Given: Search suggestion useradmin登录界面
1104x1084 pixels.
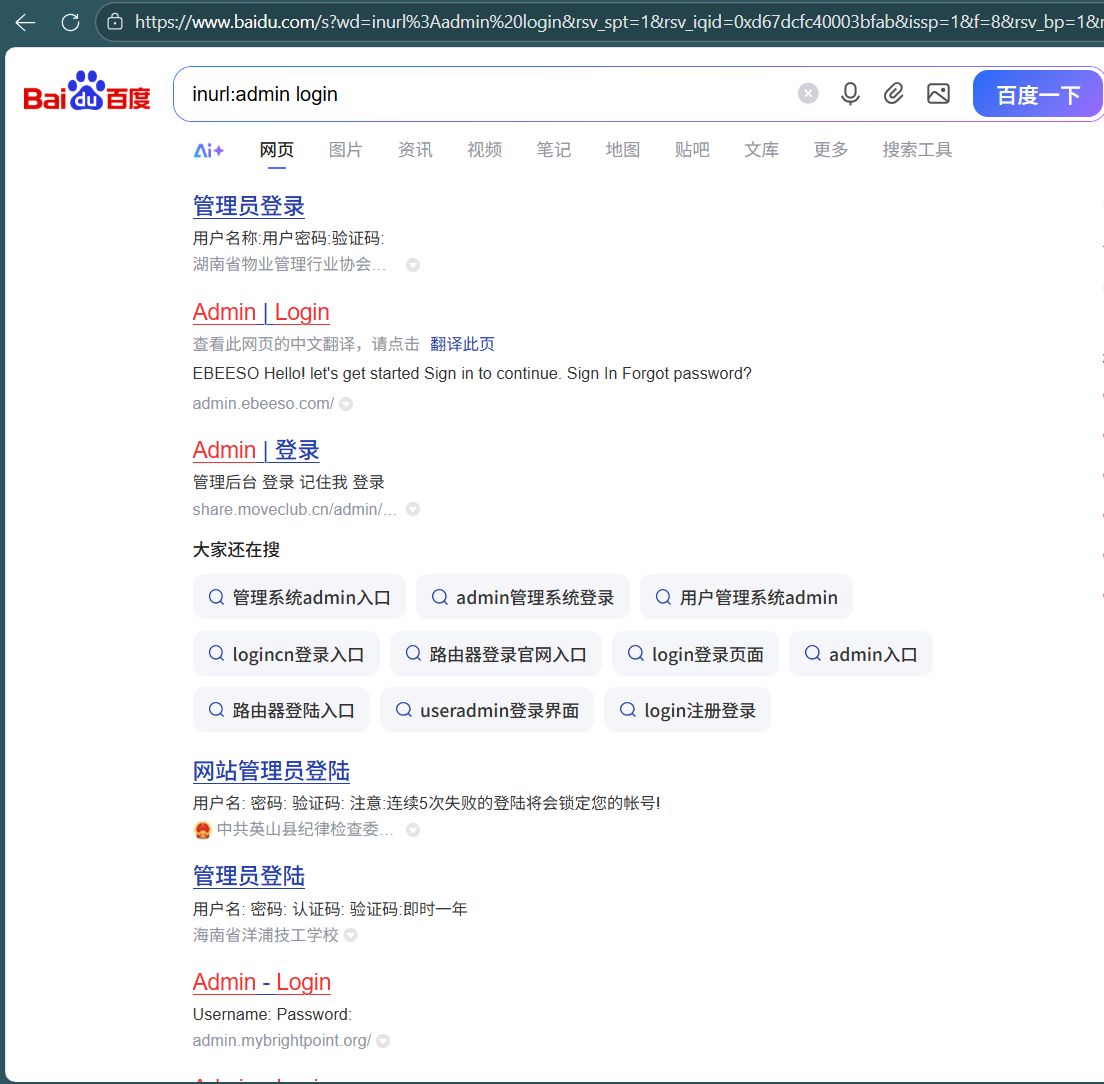Looking at the screenshot, I should pyautogui.click(x=487, y=710).
